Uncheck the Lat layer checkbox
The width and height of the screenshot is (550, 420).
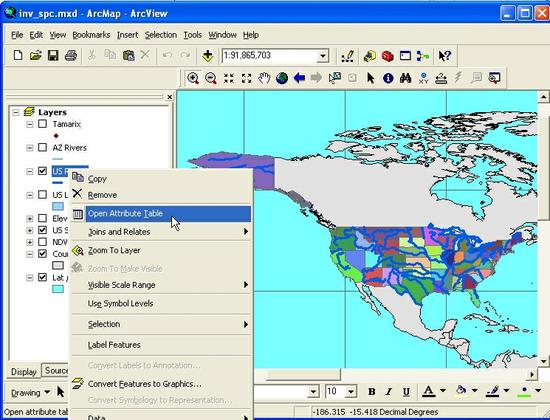pos(42,277)
